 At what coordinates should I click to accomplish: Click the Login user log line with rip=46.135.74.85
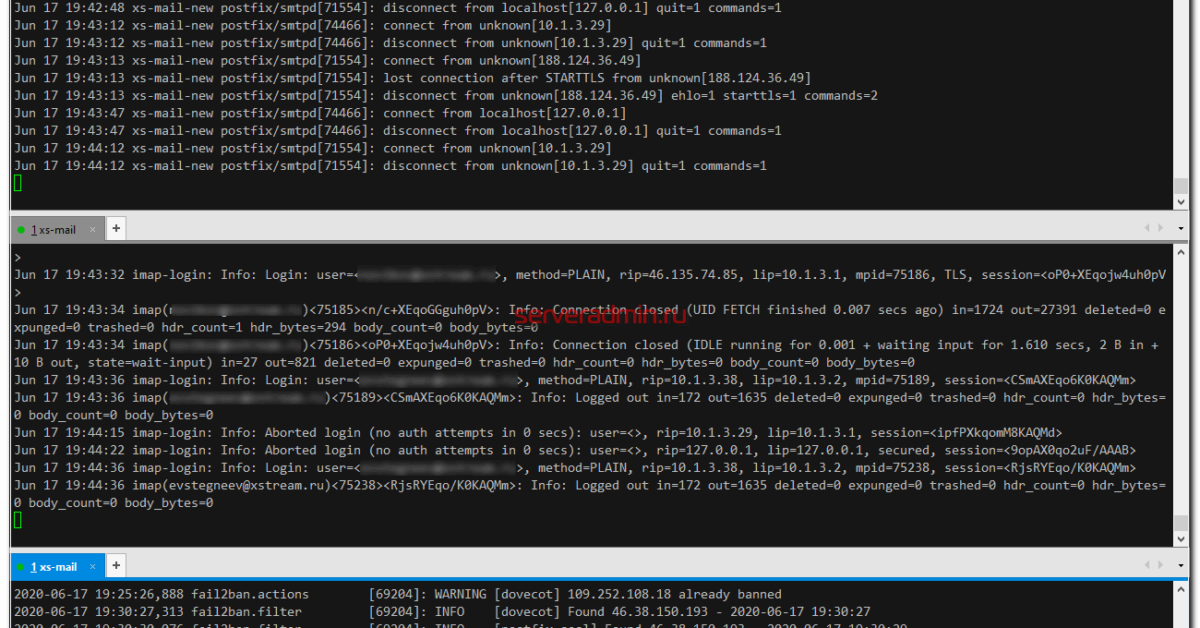[x=400, y=274]
